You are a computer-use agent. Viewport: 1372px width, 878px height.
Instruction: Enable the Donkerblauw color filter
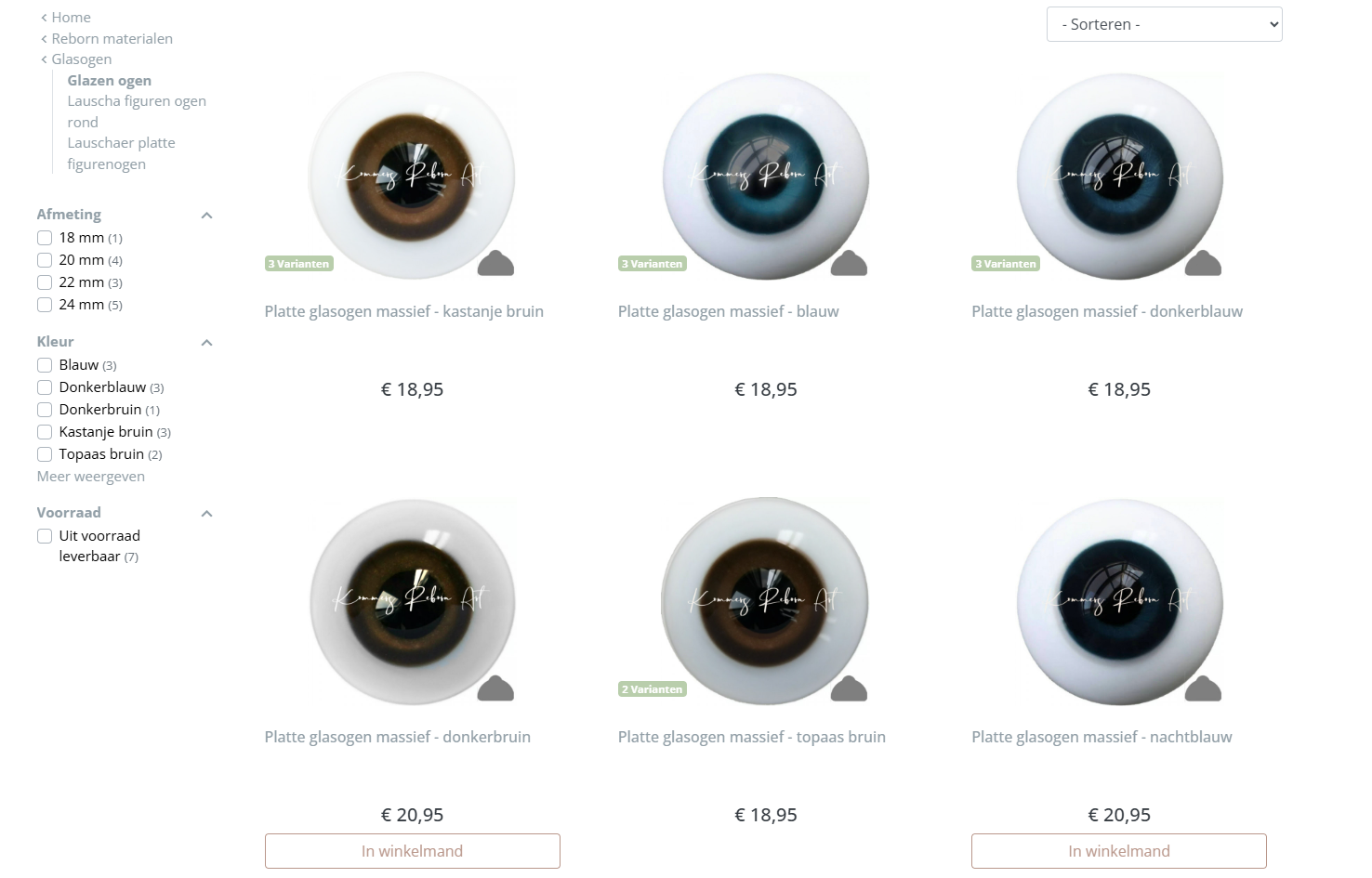(x=45, y=387)
